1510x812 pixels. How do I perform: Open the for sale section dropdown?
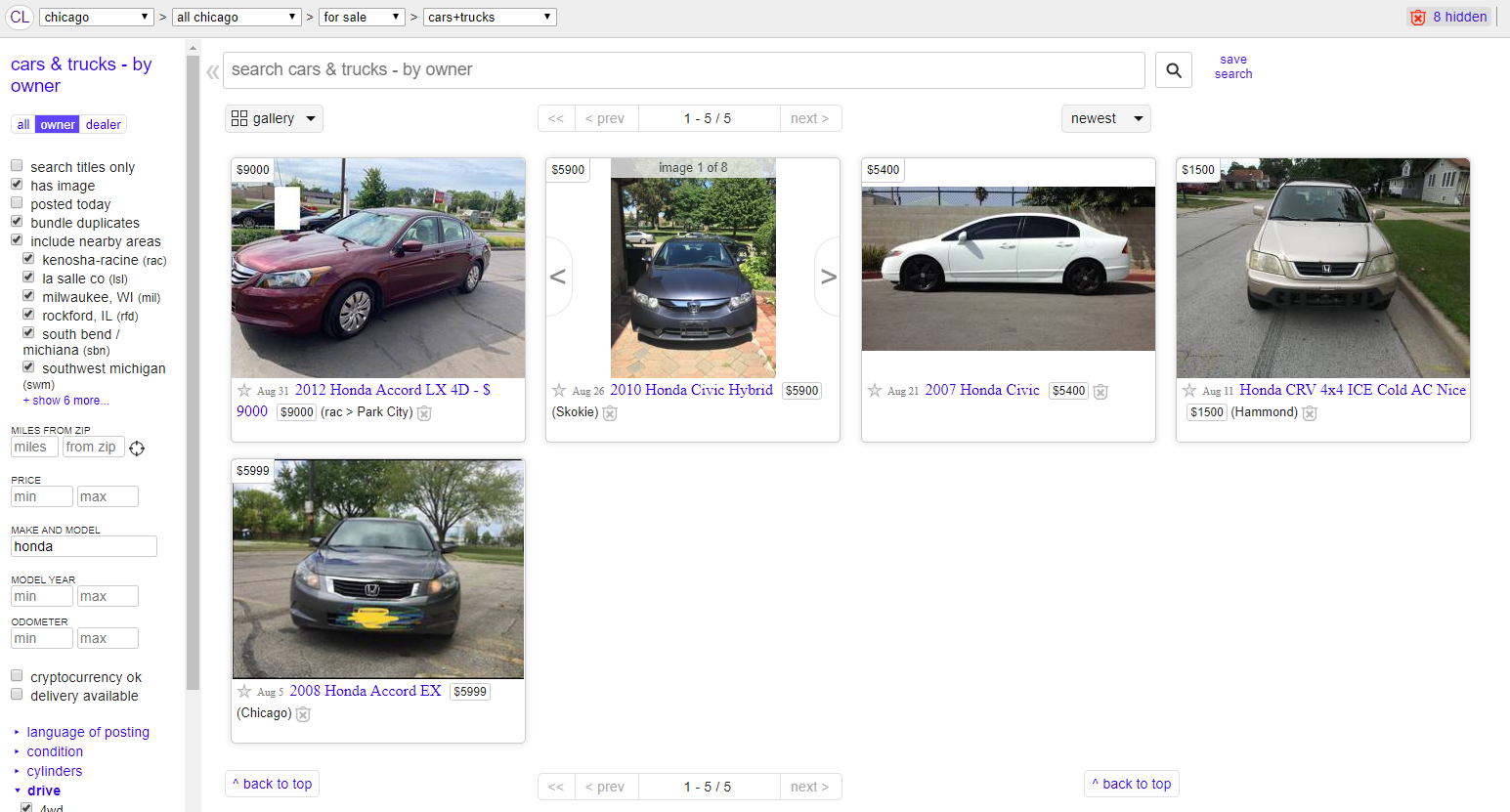363,17
